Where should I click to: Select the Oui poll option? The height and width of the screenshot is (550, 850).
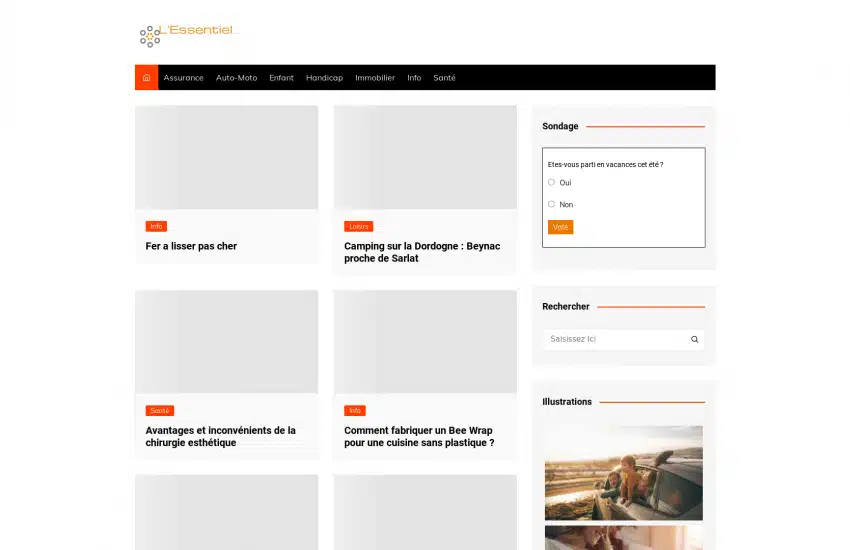551,183
